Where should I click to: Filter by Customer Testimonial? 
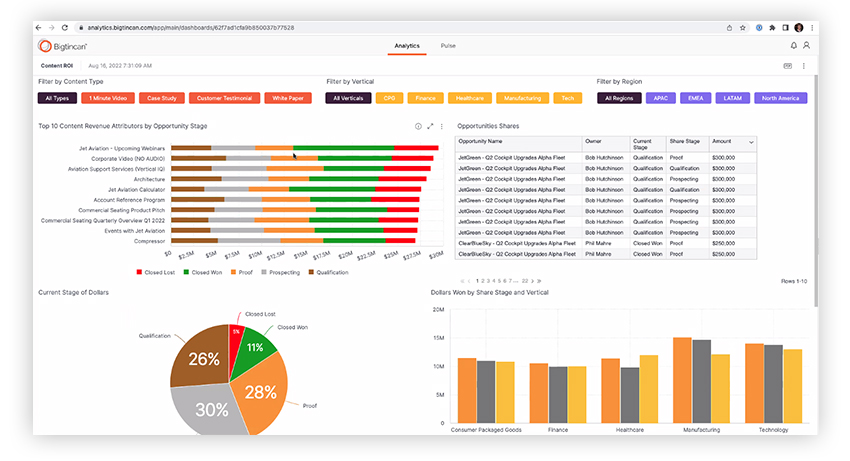tap(224, 98)
